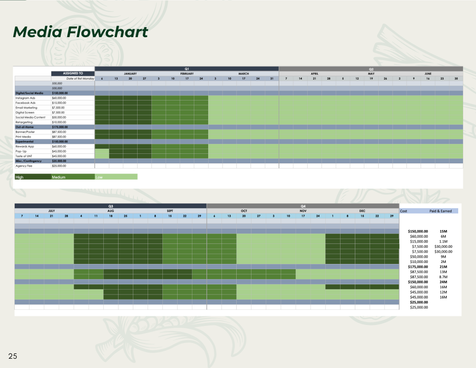Click the $175,000.00 cost value in lower table
The image size is (476, 368).
point(418,267)
